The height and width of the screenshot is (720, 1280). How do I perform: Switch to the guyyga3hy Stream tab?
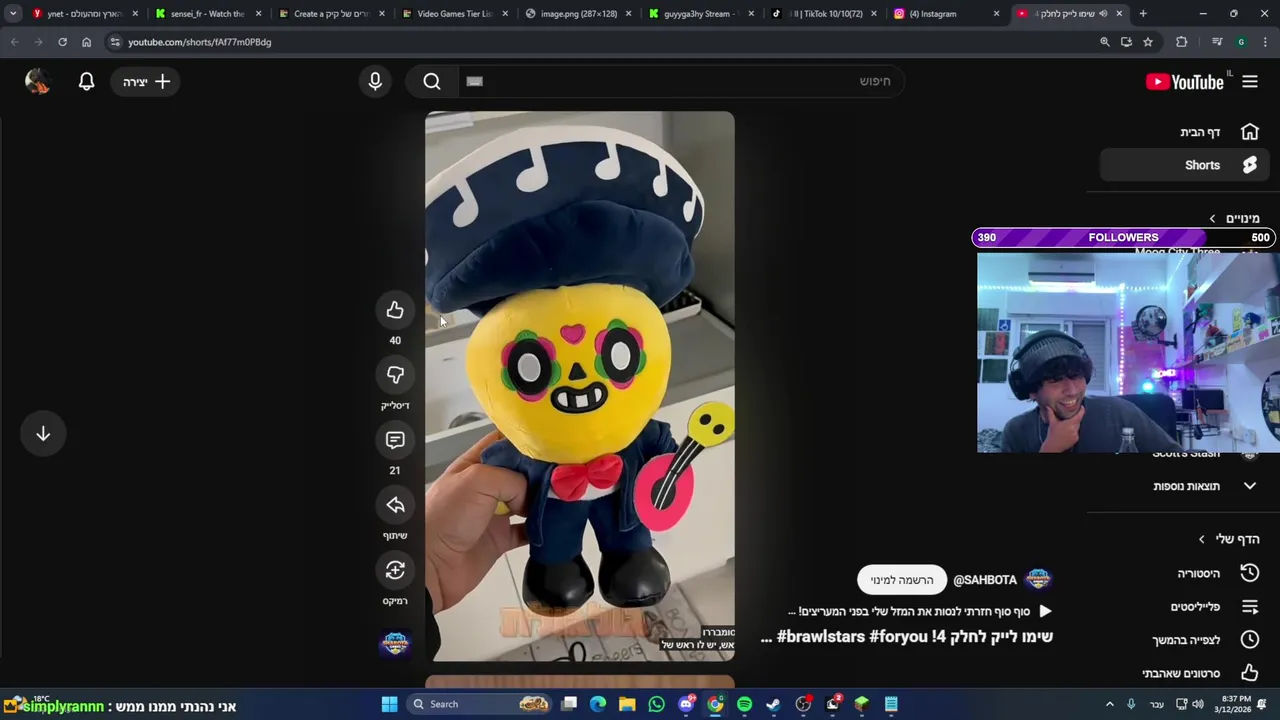click(x=702, y=14)
